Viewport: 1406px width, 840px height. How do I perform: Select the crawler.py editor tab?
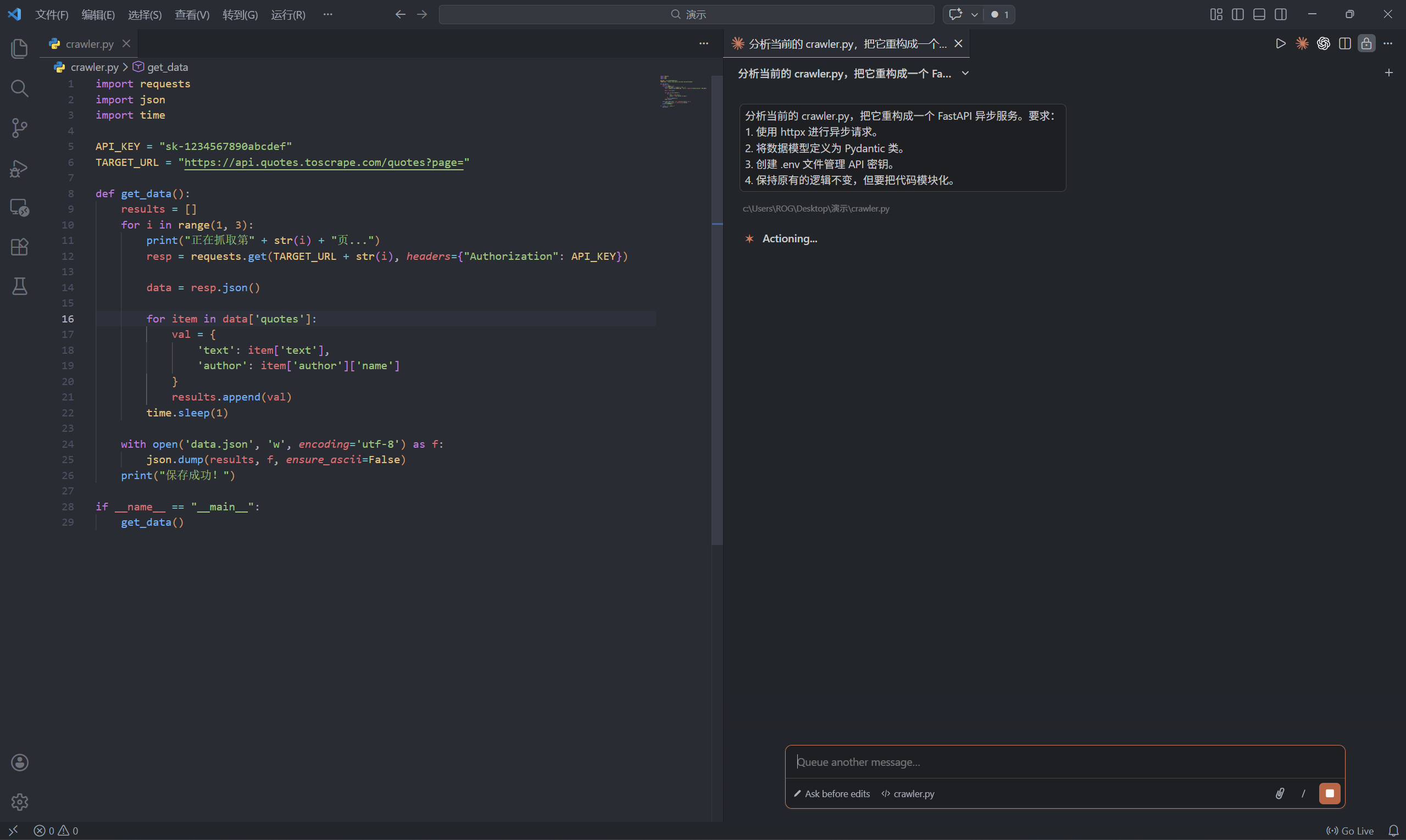(89, 43)
